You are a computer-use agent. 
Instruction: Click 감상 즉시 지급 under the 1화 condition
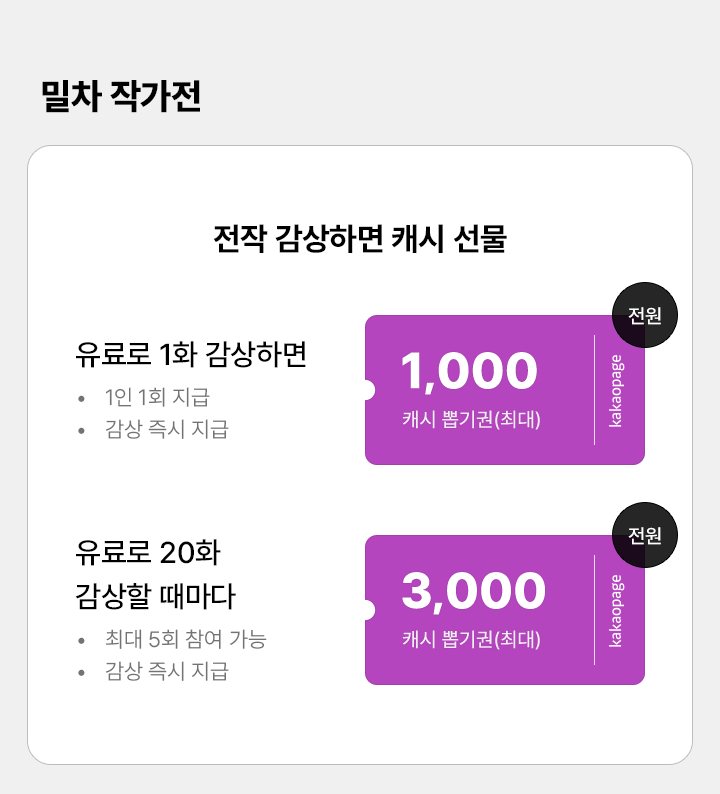click(x=166, y=430)
